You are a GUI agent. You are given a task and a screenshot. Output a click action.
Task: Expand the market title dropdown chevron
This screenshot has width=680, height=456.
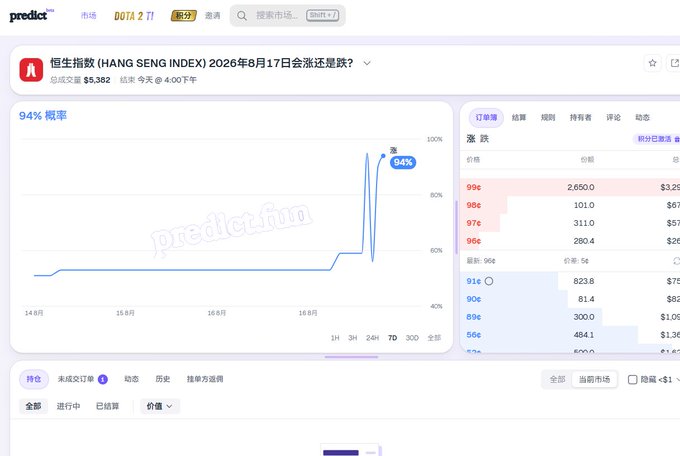pos(367,63)
